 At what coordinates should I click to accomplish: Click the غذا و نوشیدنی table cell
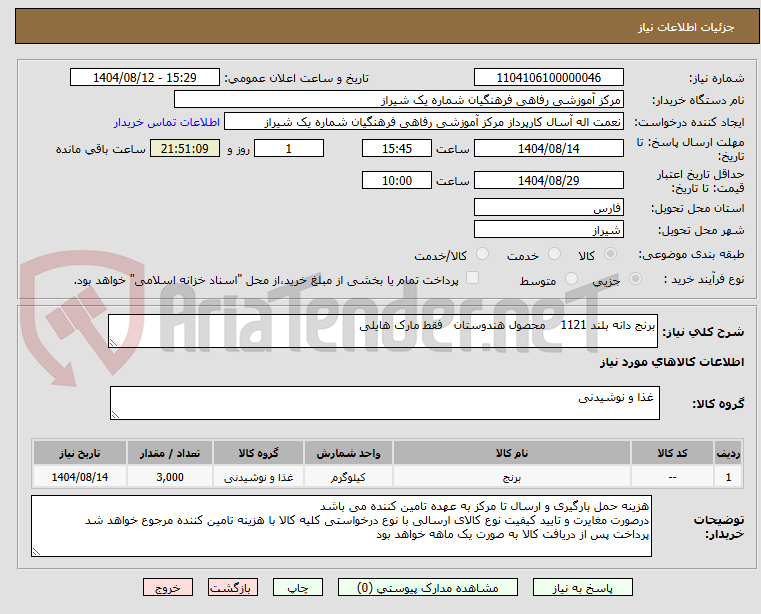tap(258, 477)
